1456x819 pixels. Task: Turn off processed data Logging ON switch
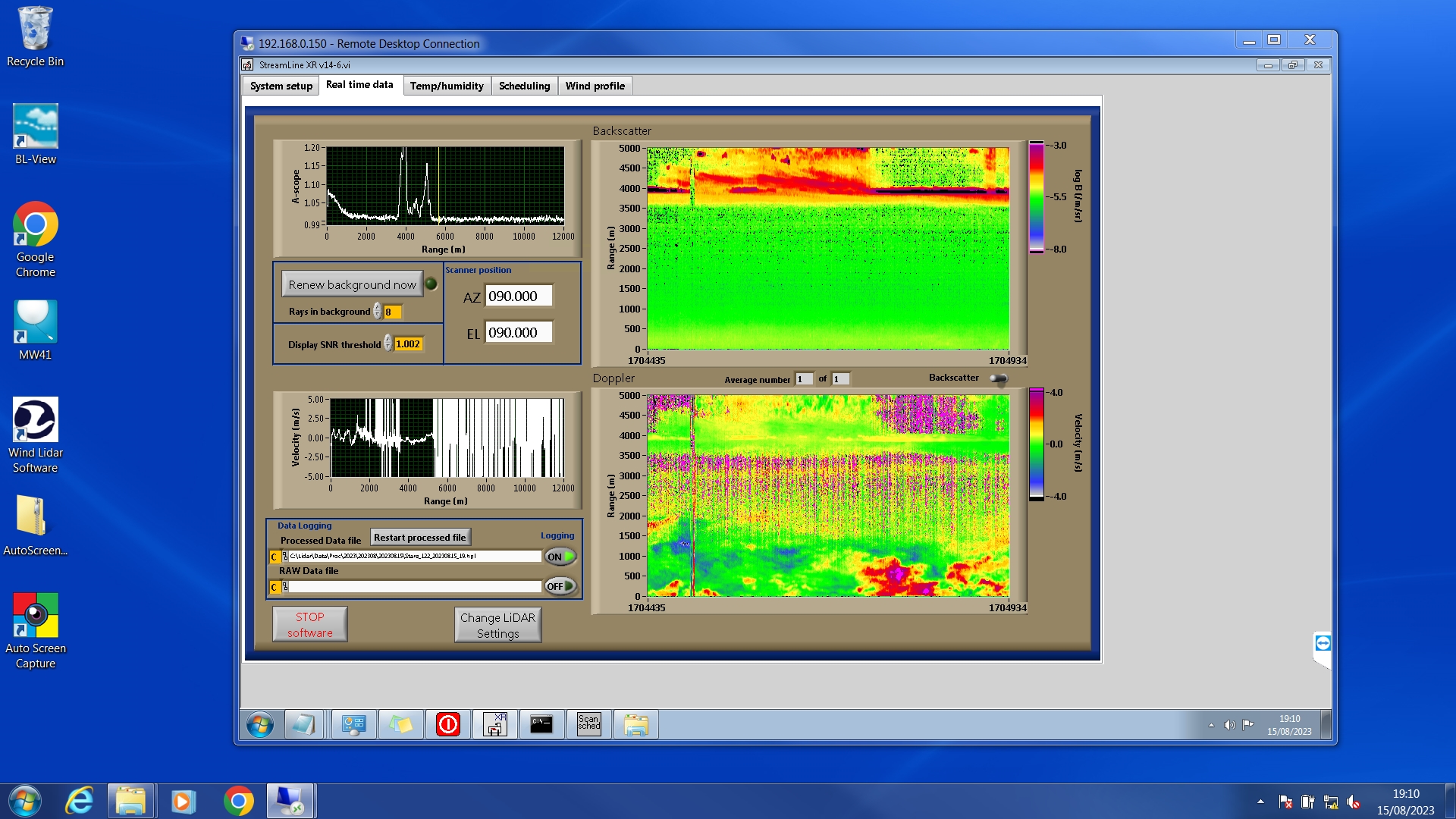560,557
